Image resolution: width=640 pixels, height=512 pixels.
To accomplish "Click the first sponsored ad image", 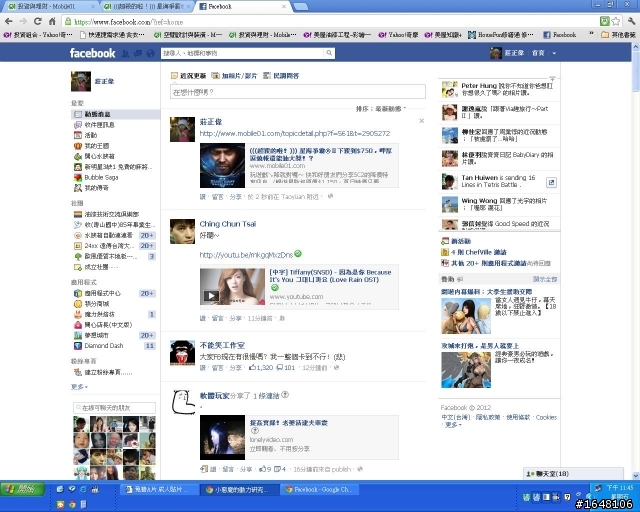I will (466, 316).
